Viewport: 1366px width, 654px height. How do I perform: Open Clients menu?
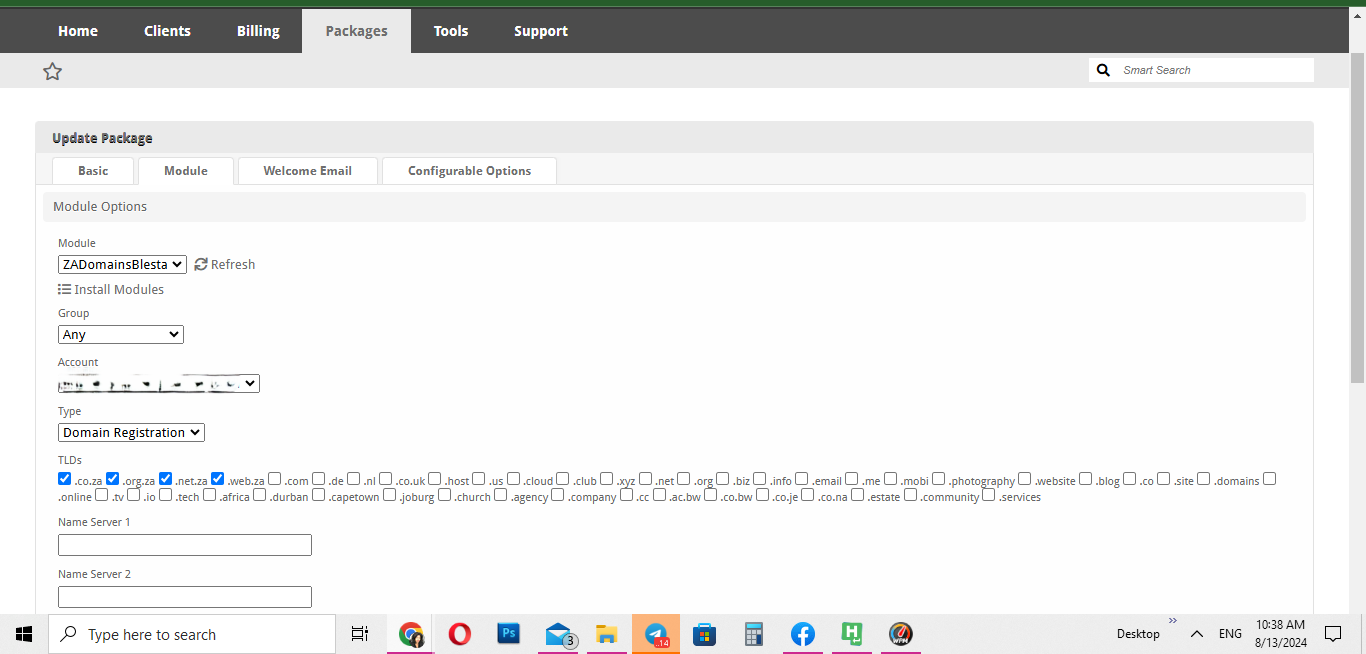tap(167, 31)
